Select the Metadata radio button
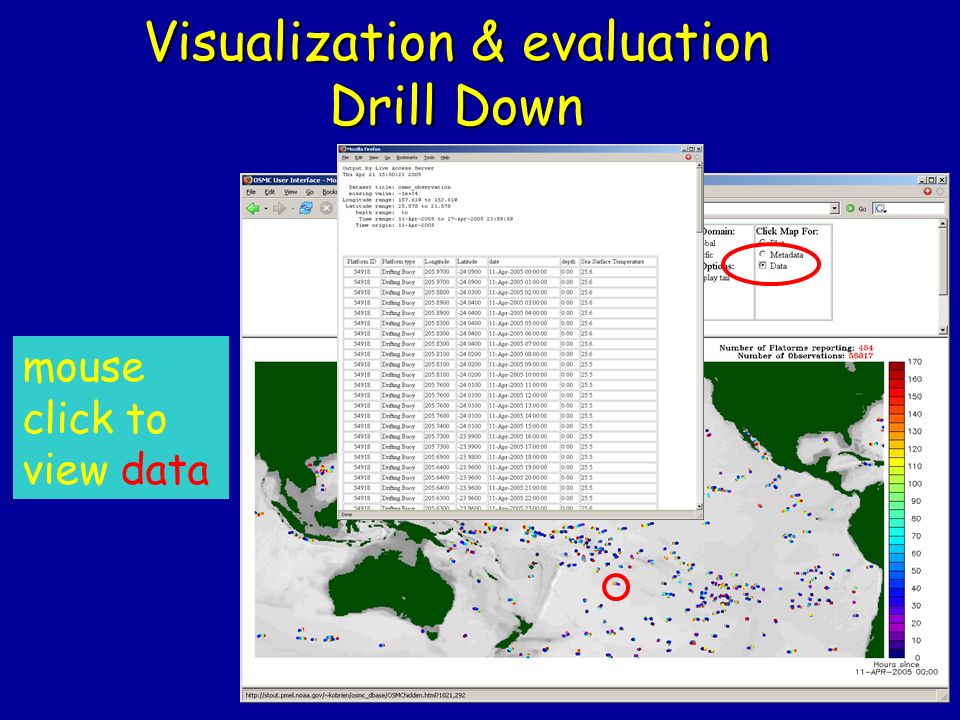This screenshot has width=960, height=720. [762, 254]
